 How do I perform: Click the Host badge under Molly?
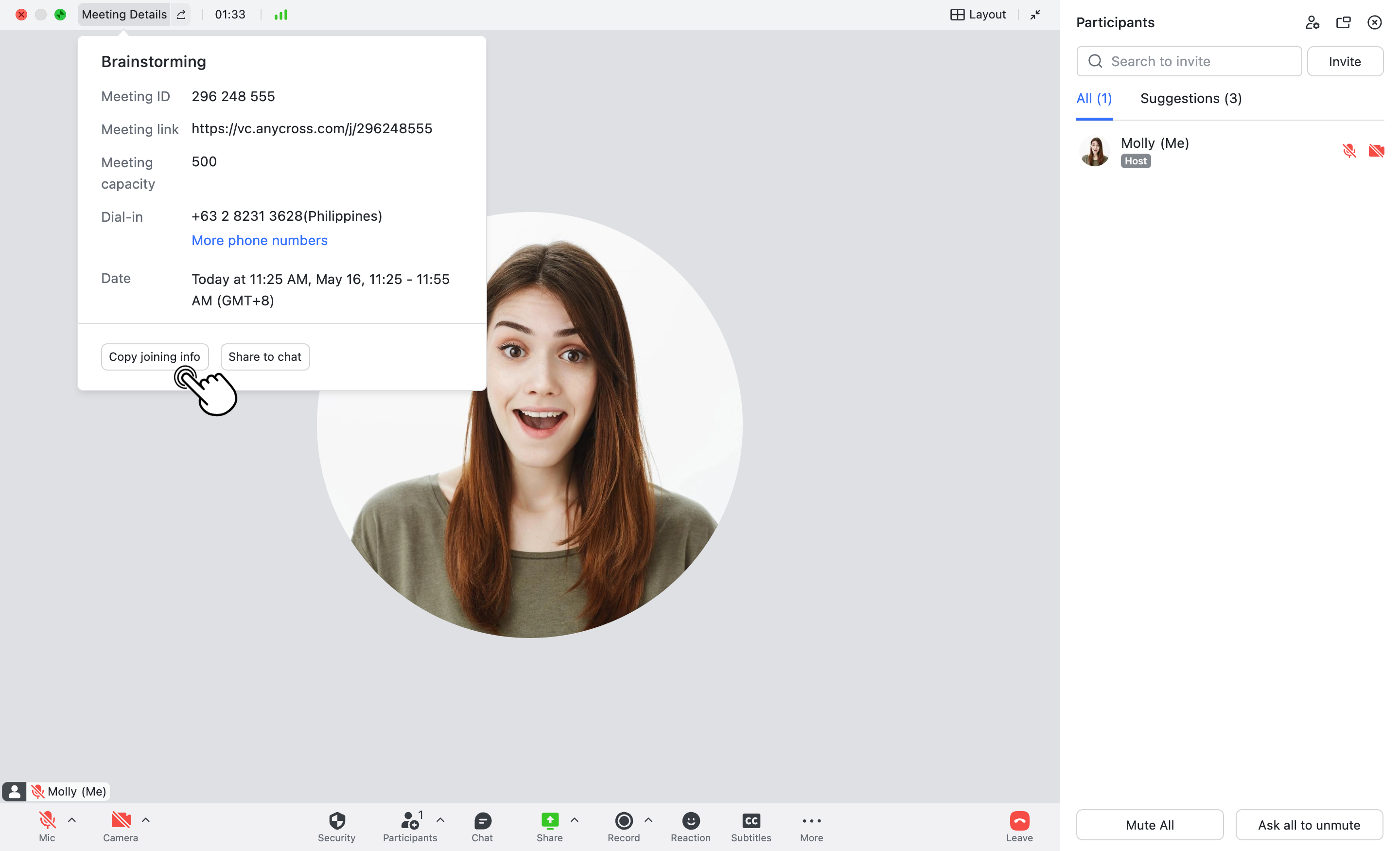point(1135,161)
